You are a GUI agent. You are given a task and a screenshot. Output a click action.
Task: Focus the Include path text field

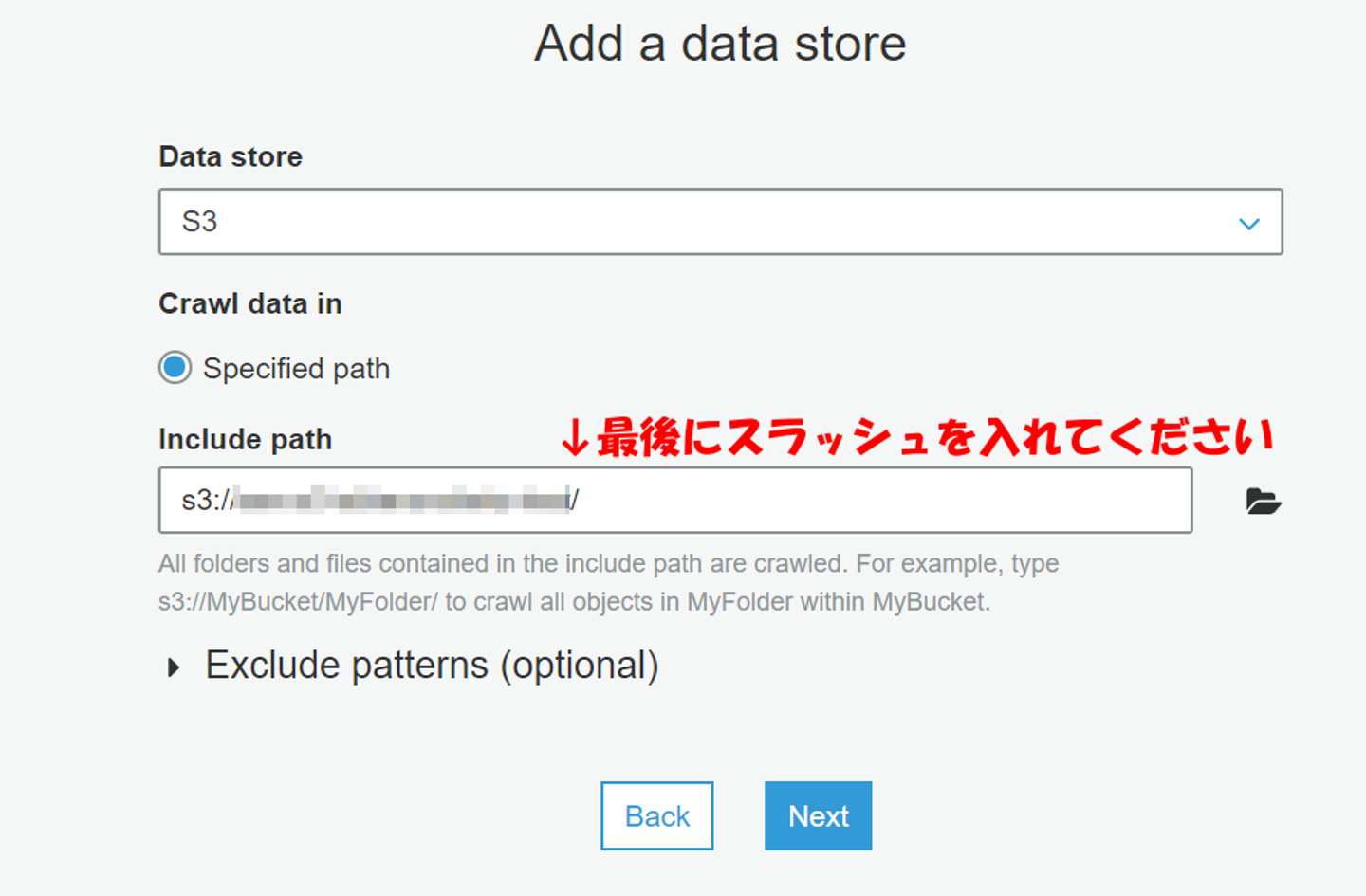(854, 500)
